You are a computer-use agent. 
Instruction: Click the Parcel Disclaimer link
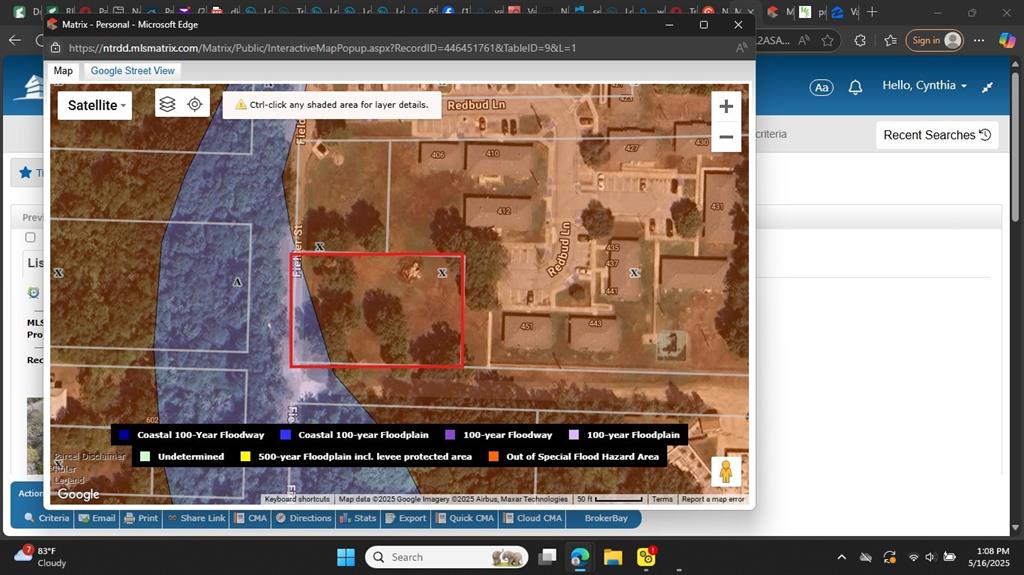(89, 456)
